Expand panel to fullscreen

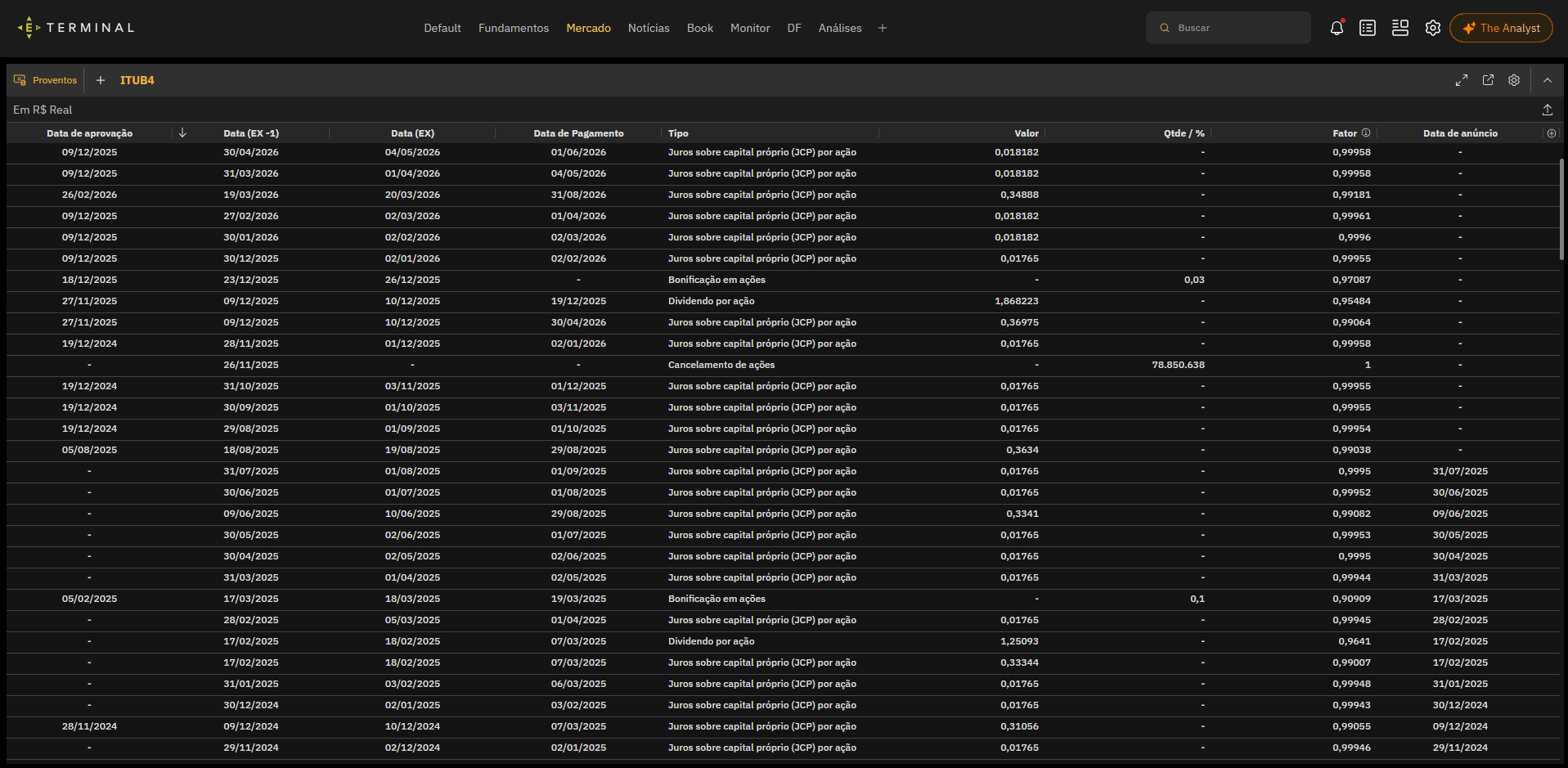[x=1462, y=80]
